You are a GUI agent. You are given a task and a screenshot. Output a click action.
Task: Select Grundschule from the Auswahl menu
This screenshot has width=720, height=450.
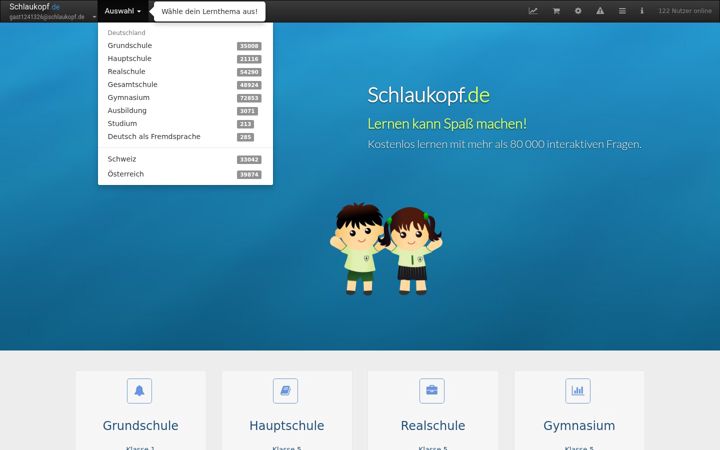pos(185,45)
